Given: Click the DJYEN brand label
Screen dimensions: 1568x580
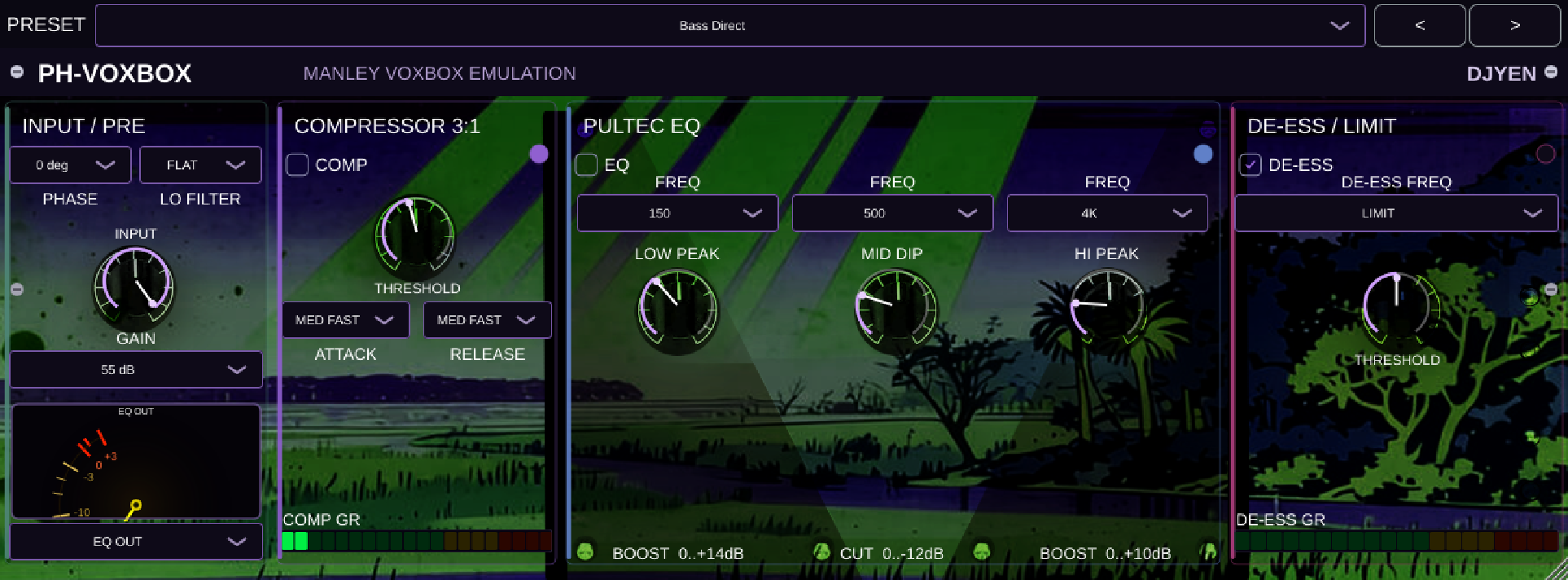Looking at the screenshot, I should tap(1501, 73).
